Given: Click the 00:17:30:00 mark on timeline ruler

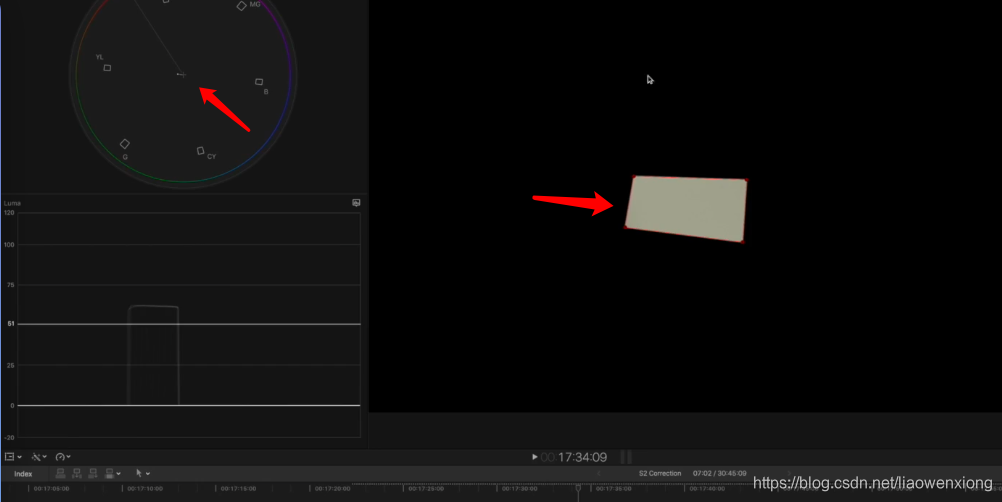Looking at the screenshot, I should 520,489.
